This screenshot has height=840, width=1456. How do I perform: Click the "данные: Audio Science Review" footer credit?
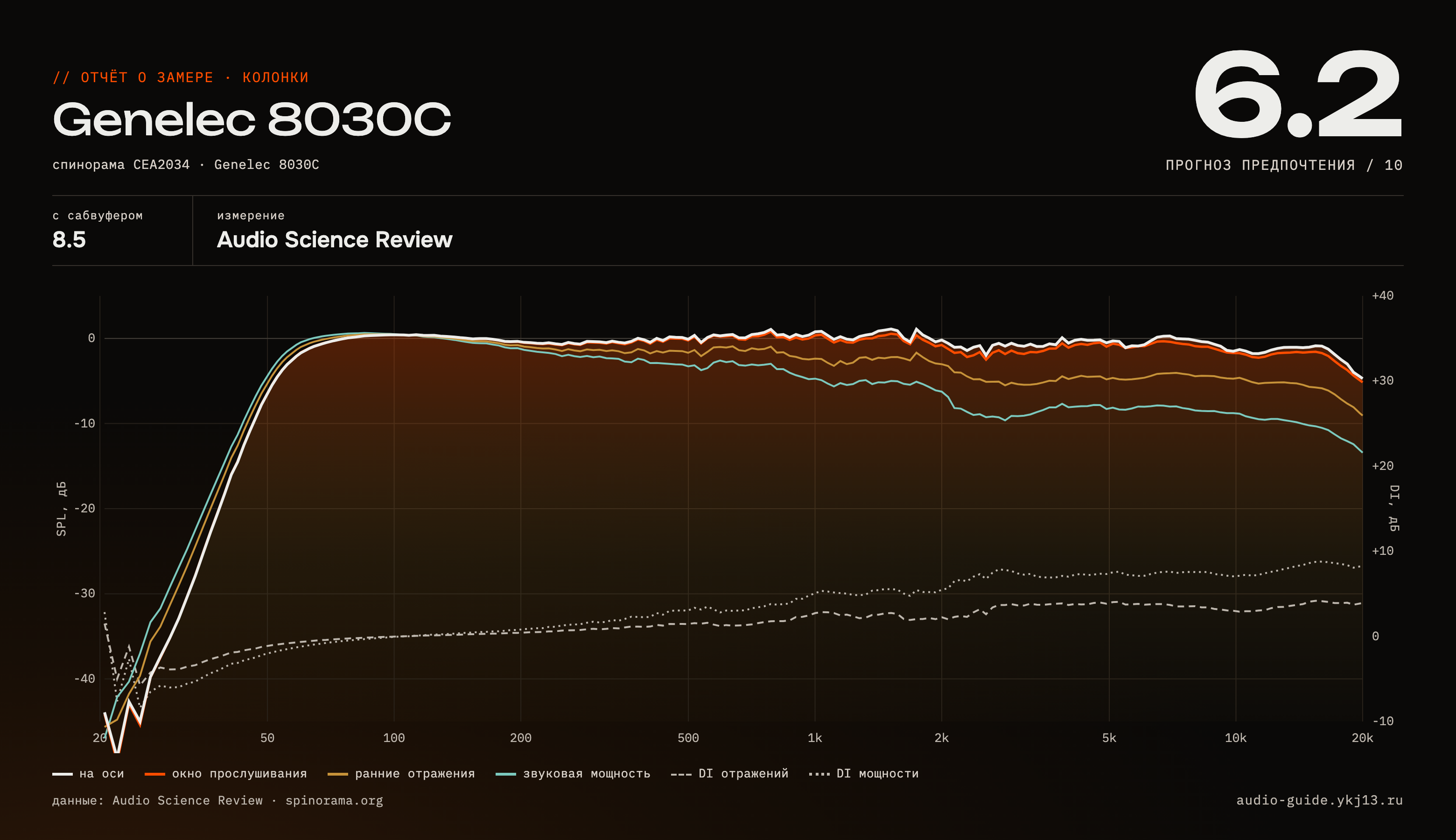click(x=157, y=801)
